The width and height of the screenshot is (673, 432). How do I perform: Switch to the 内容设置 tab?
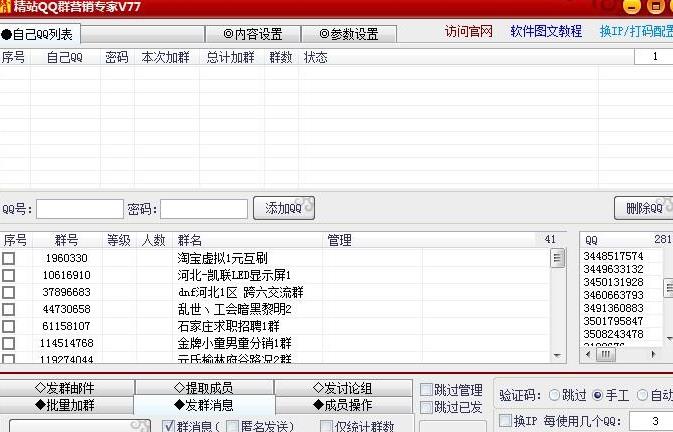253,34
